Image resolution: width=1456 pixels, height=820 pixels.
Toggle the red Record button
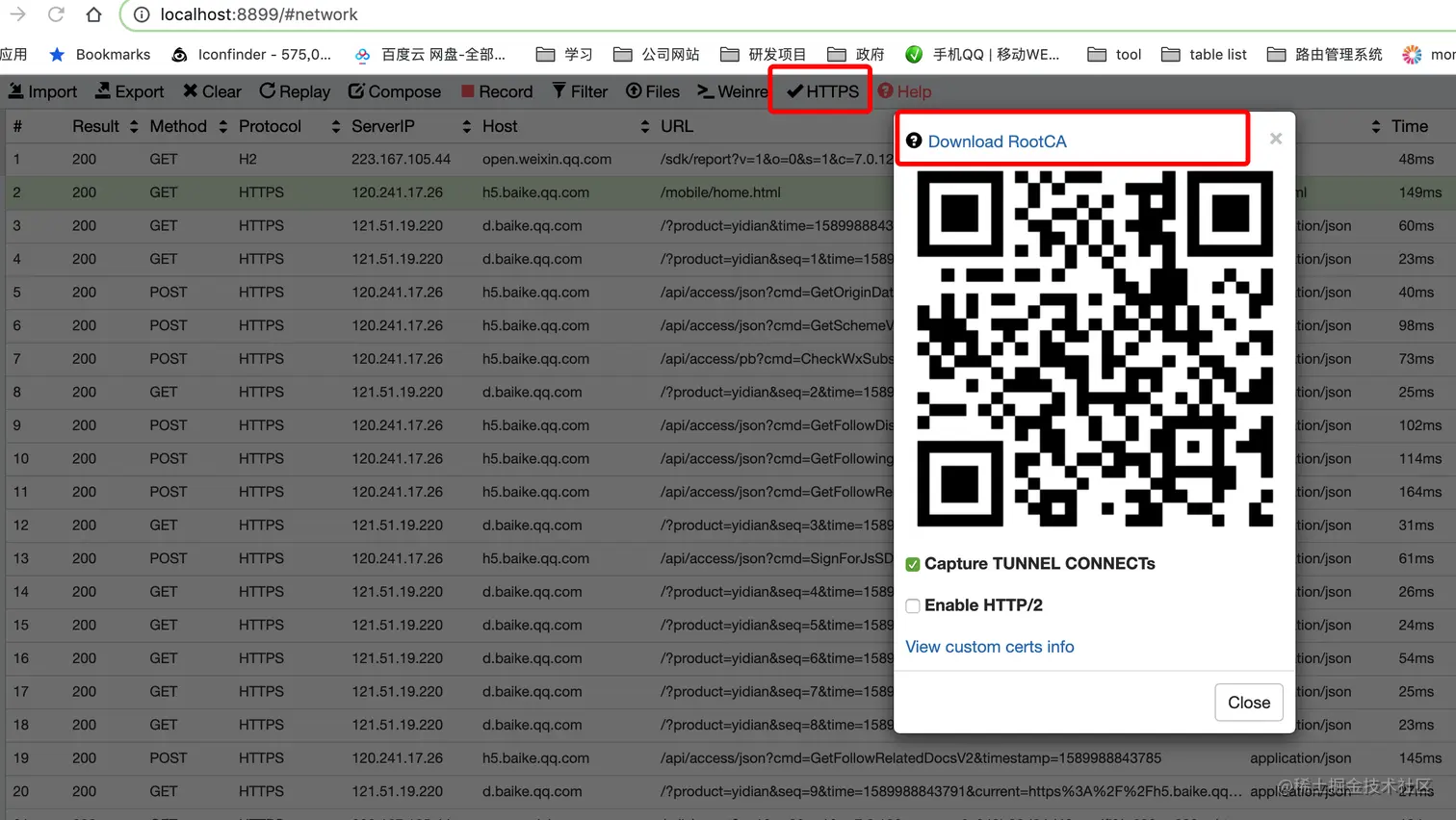coord(497,91)
